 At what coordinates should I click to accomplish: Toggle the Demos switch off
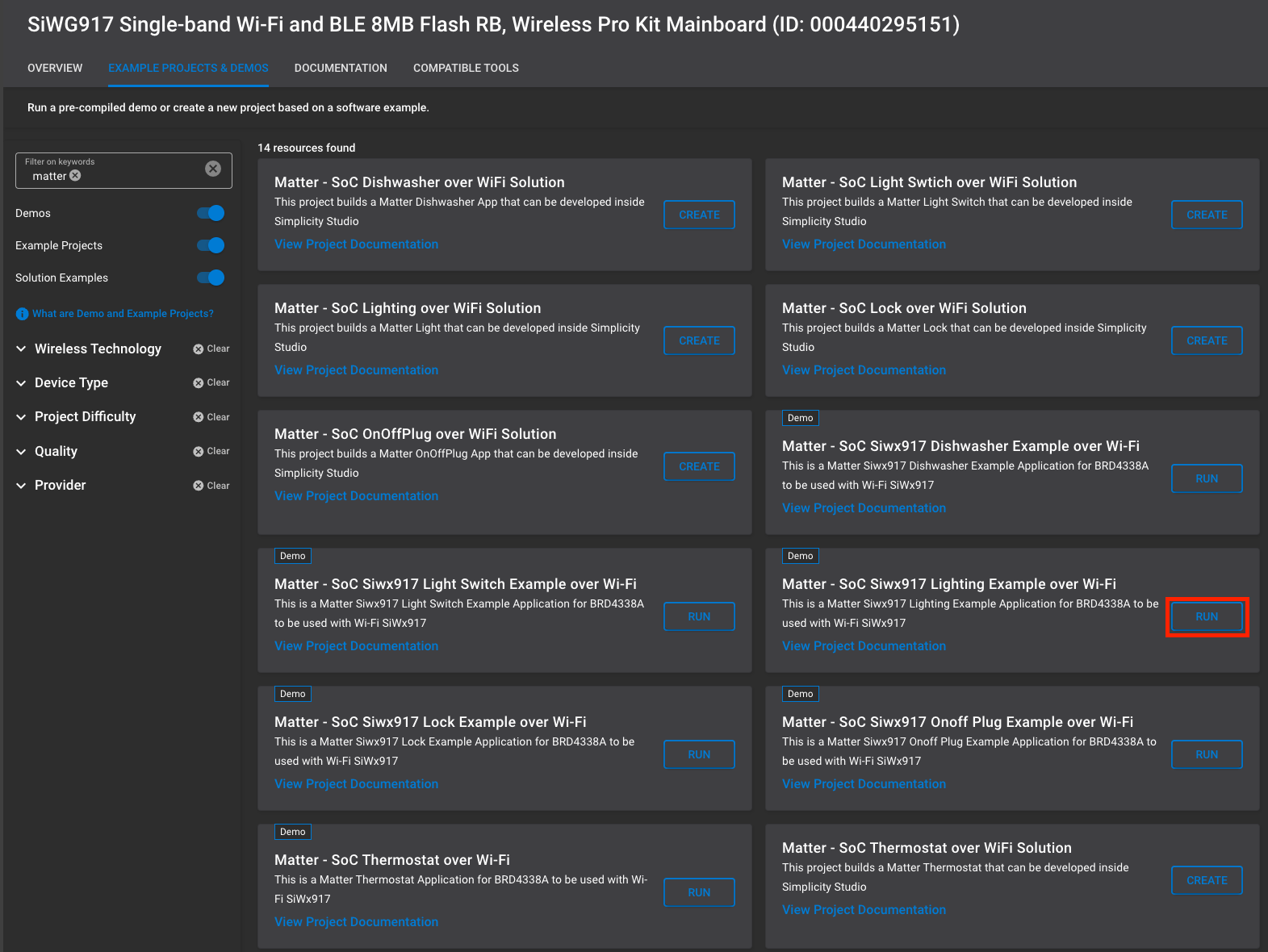pyautogui.click(x=211, y=213)
